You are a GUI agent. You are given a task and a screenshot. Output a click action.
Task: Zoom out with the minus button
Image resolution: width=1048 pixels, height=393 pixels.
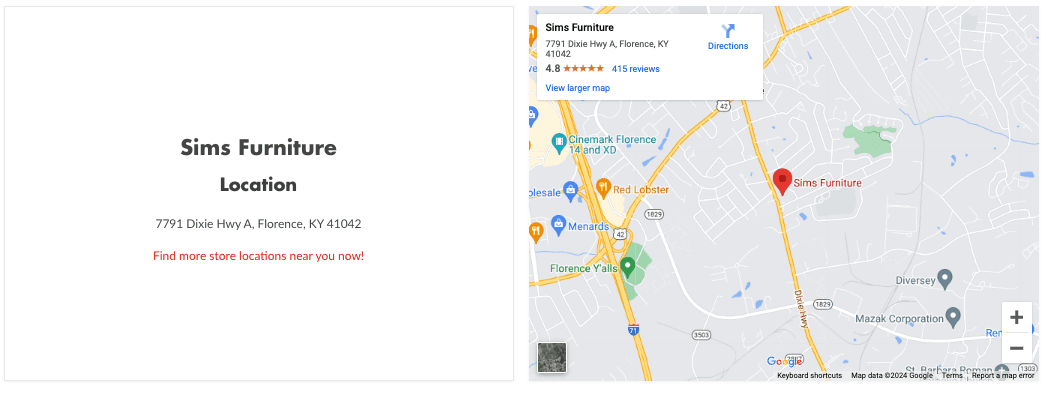point(1016,348)
